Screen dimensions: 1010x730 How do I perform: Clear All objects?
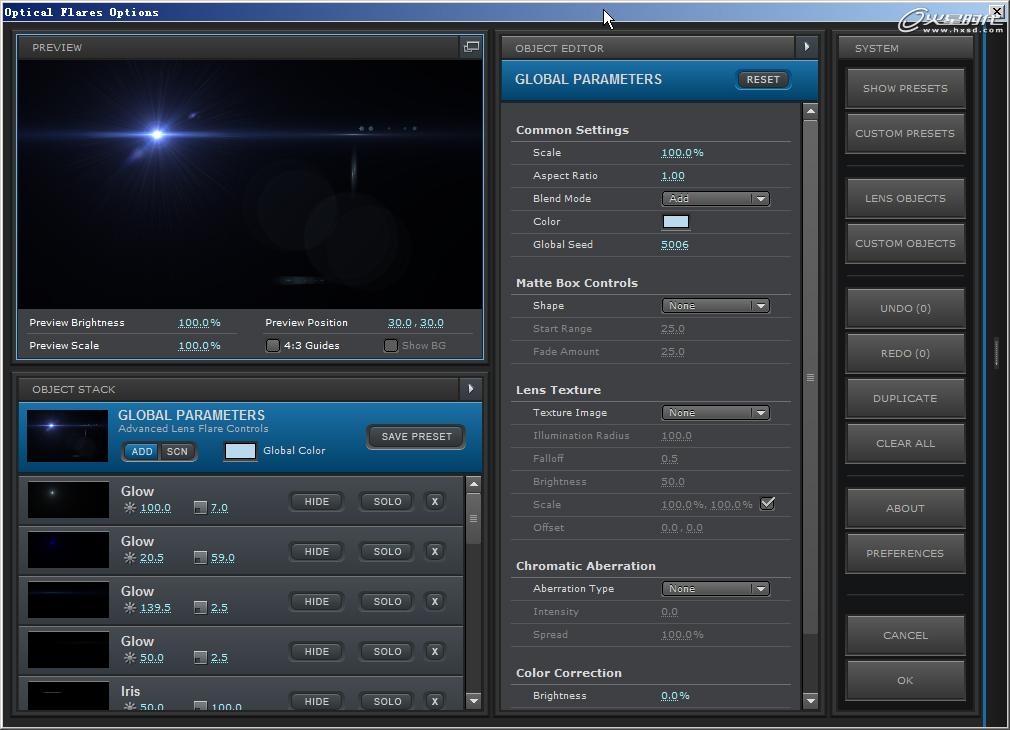(x=905, y=443)
